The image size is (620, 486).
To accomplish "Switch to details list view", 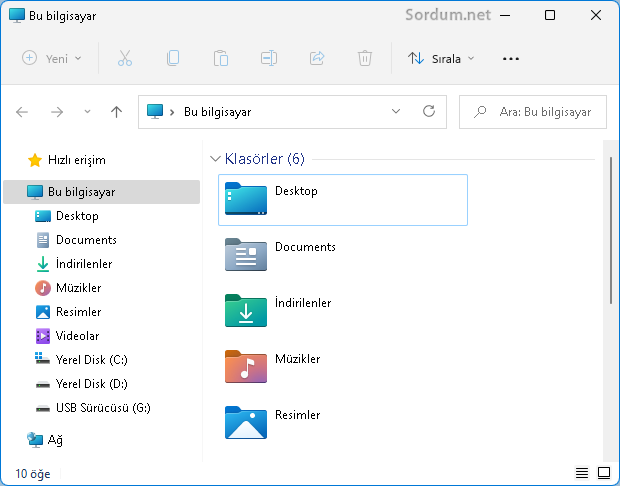I will 582,473.
